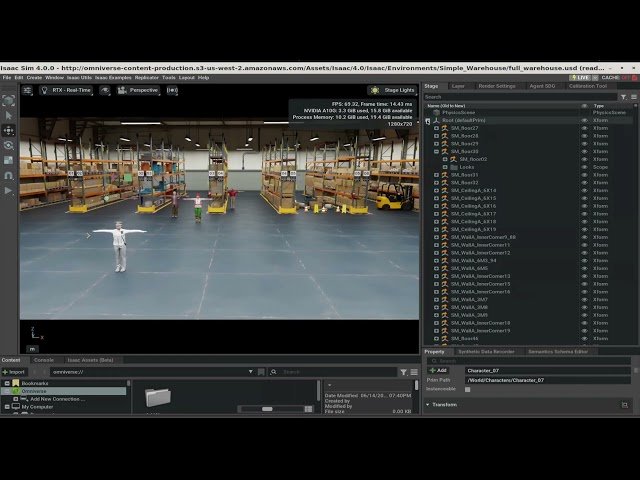Activate the Rotate tool in left toolbar
This screenshot has height=480, width=640.
tap(9, 145)
